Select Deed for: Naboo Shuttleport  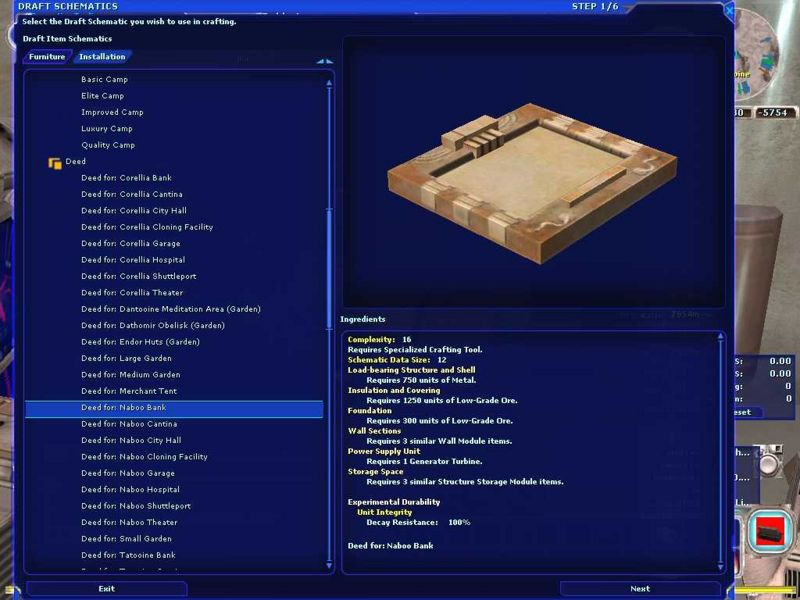[x=136, y=506]
